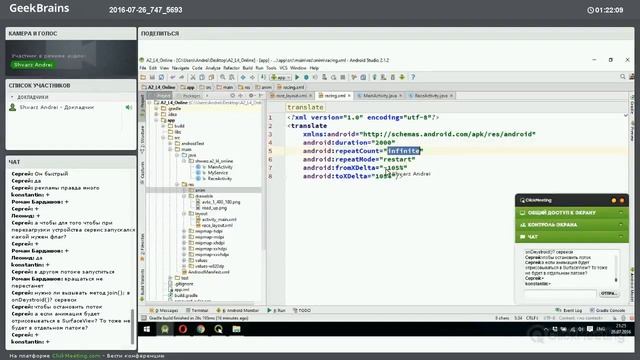Click the project panel settings gear icon

click(251, 96)
